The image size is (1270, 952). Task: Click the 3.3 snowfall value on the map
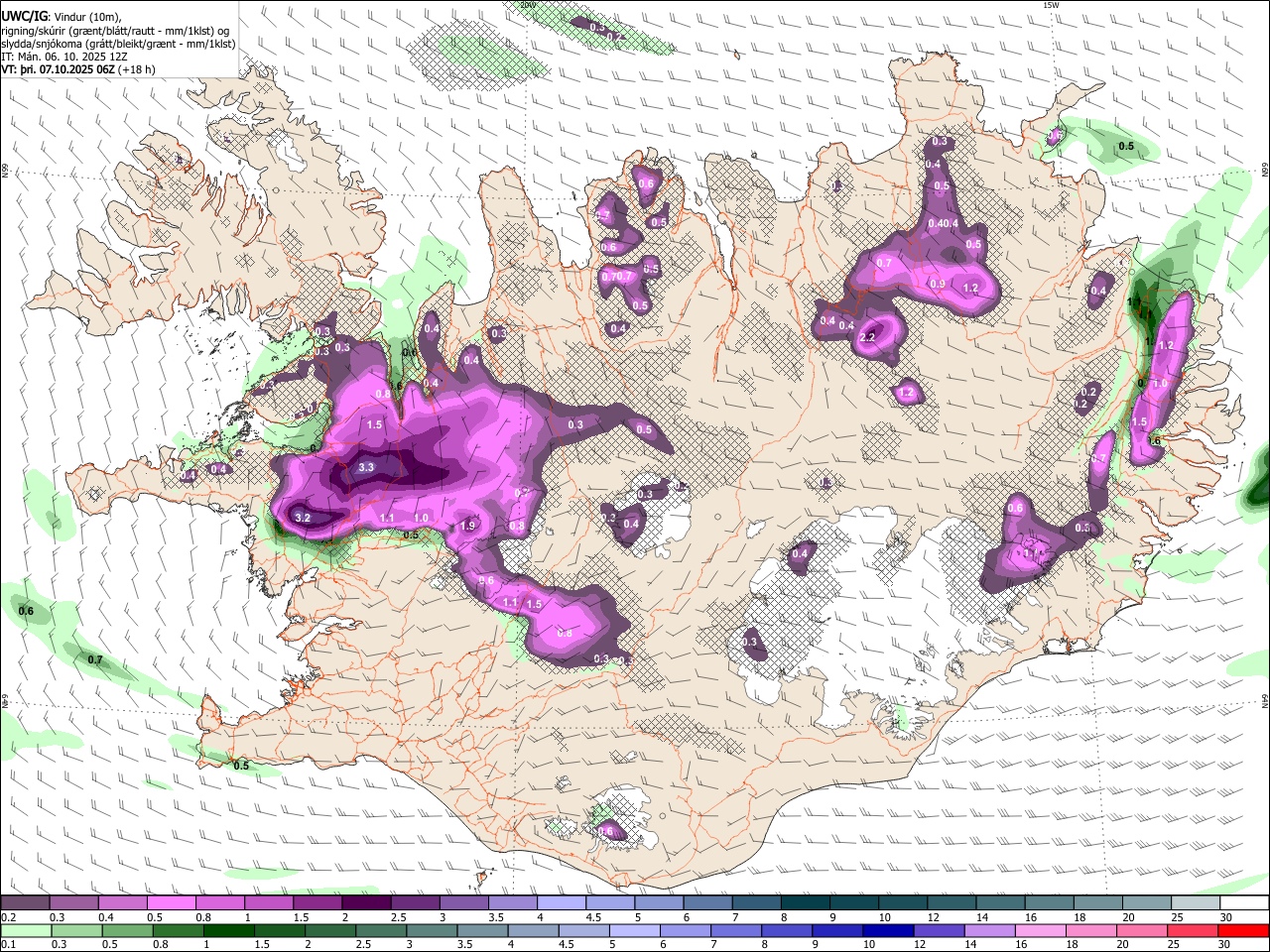coord(365,467)
